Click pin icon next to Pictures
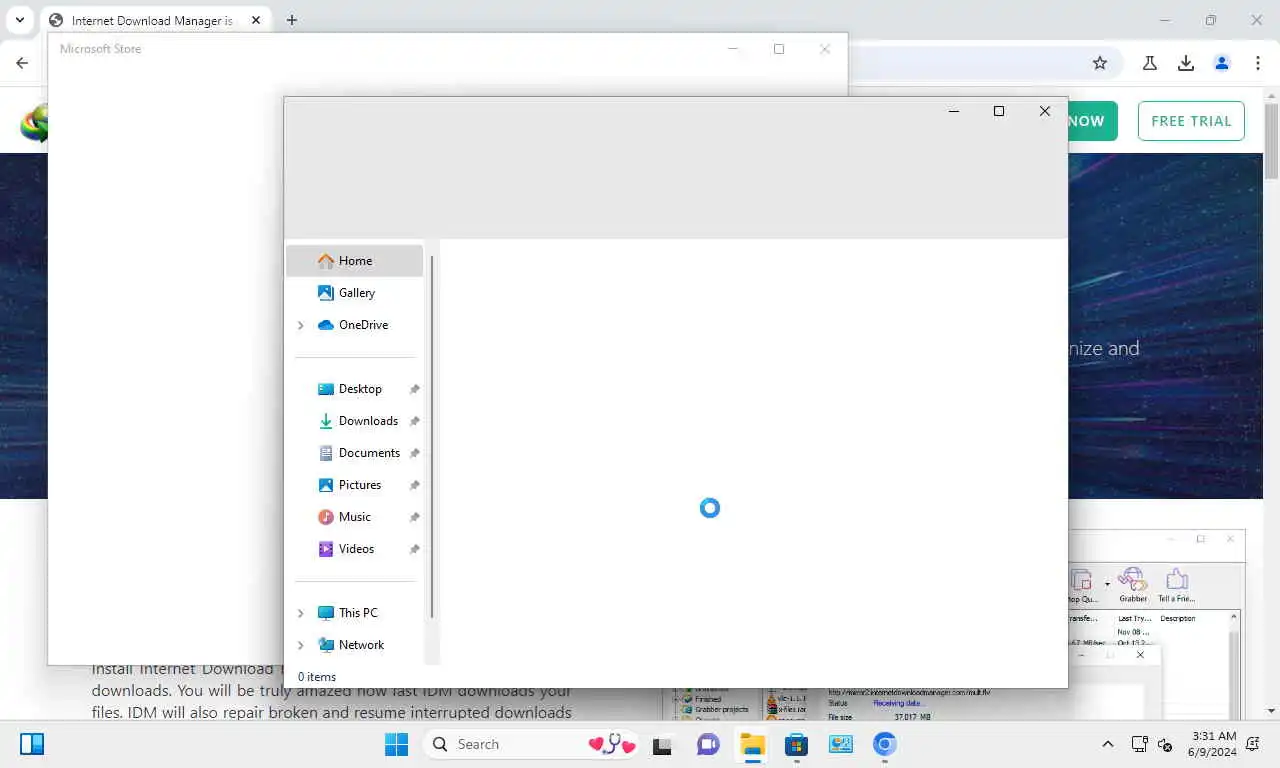The height and width of the screenshot is (768, 1280). [x=414, y=485]
